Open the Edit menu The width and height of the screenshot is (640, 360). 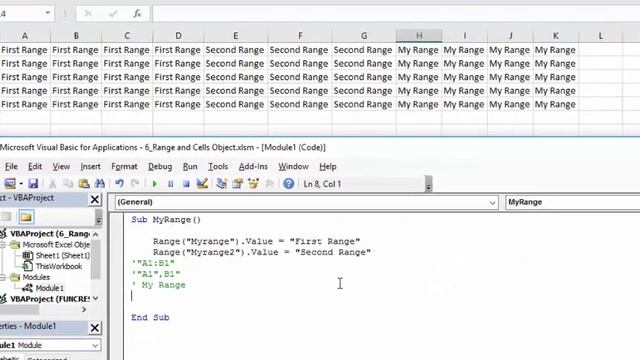35,167
